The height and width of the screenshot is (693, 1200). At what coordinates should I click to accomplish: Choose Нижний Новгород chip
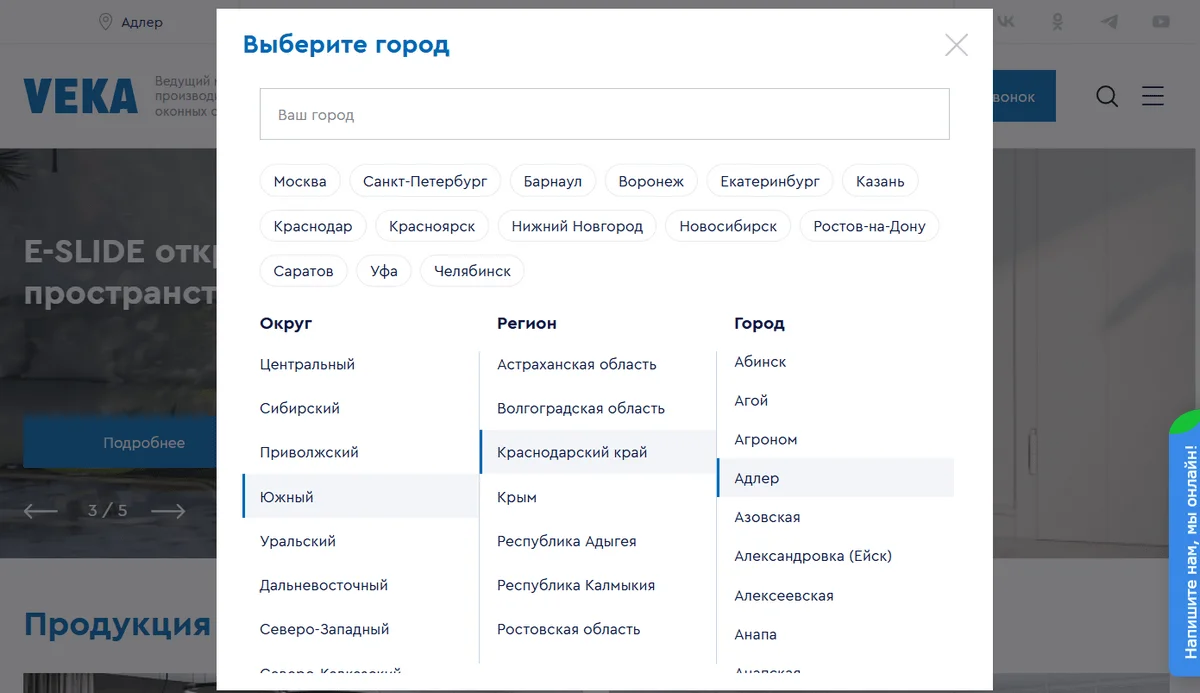[x=577, y=226]
